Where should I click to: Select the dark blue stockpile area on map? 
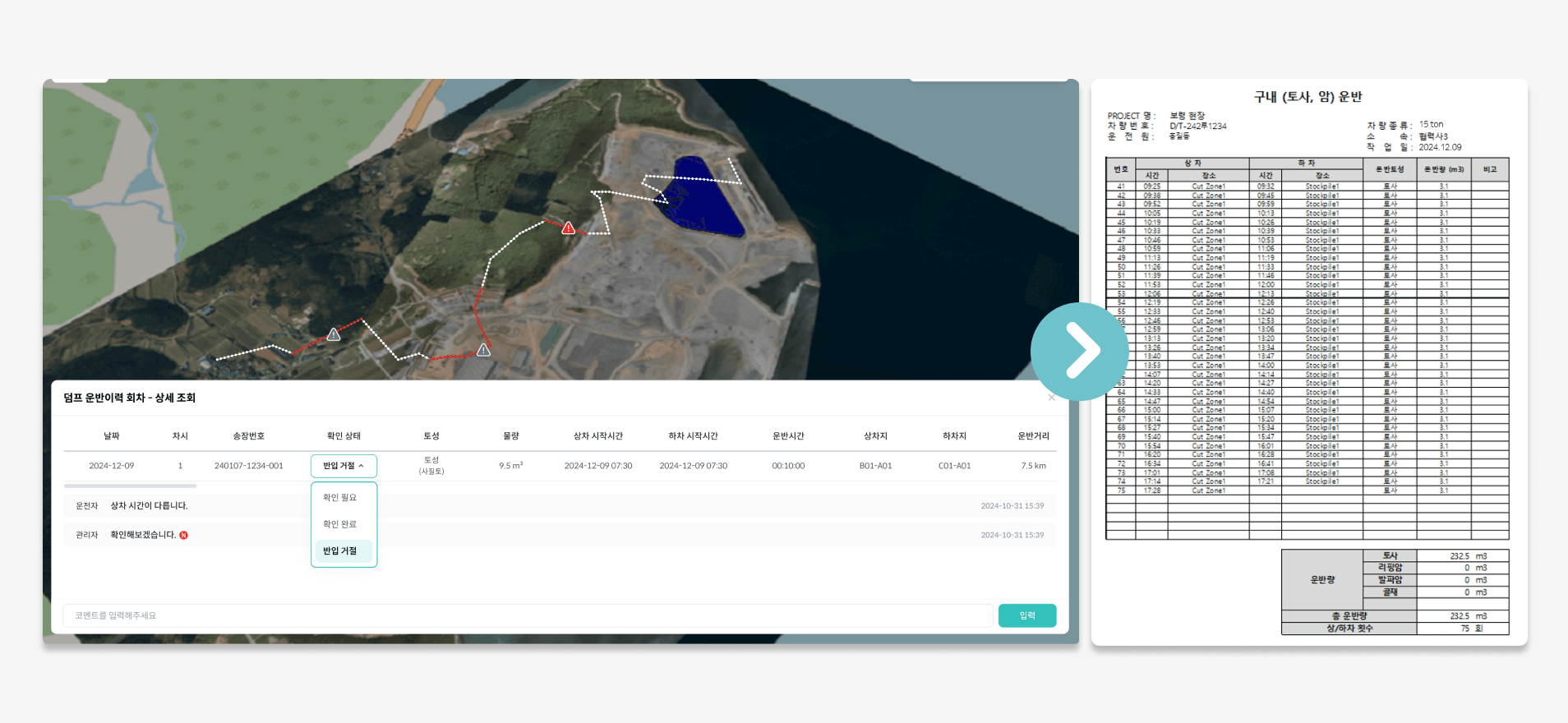(x=703, y=196)
